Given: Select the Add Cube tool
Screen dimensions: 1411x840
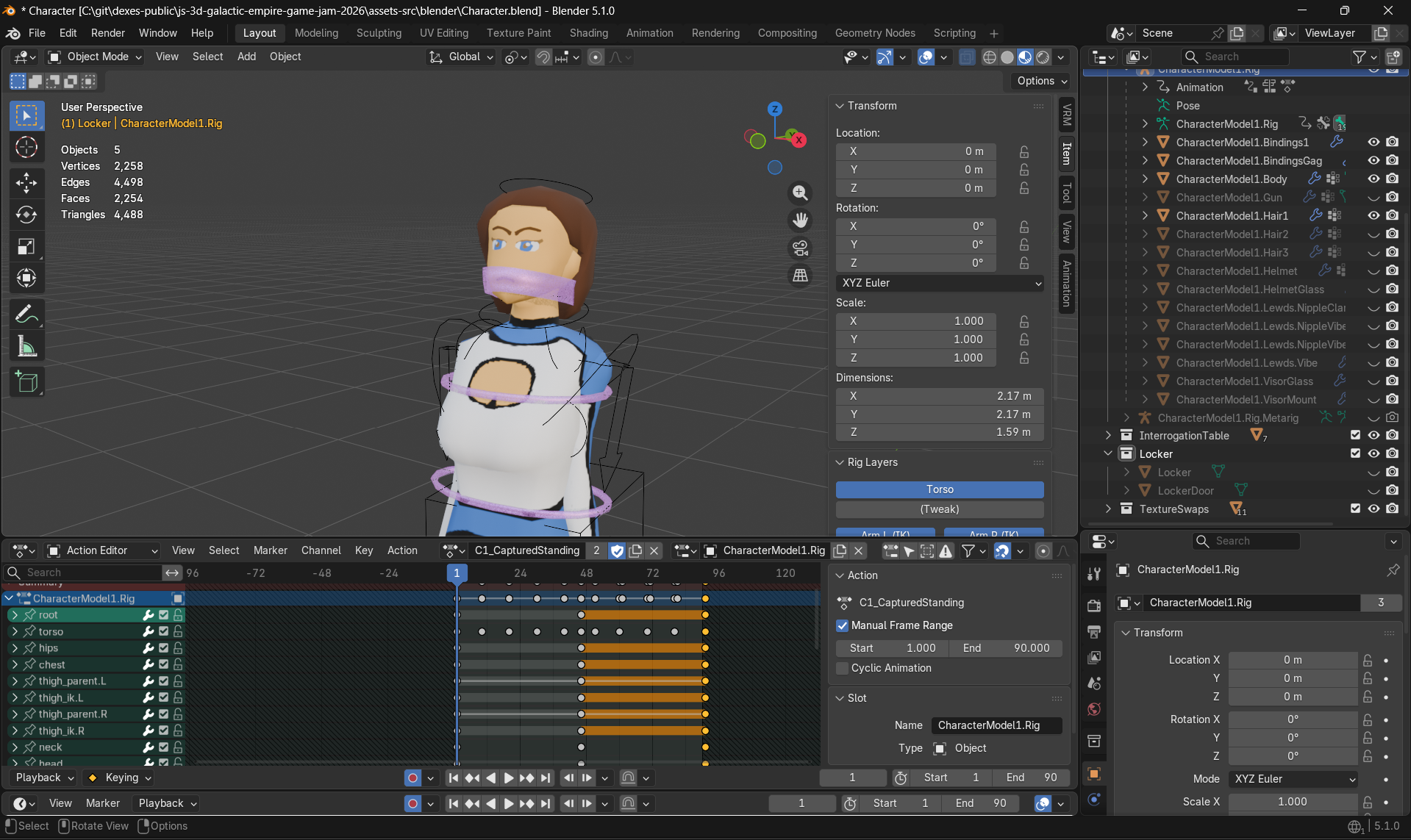Looking at the screenshot, I should tap(26, 381).
